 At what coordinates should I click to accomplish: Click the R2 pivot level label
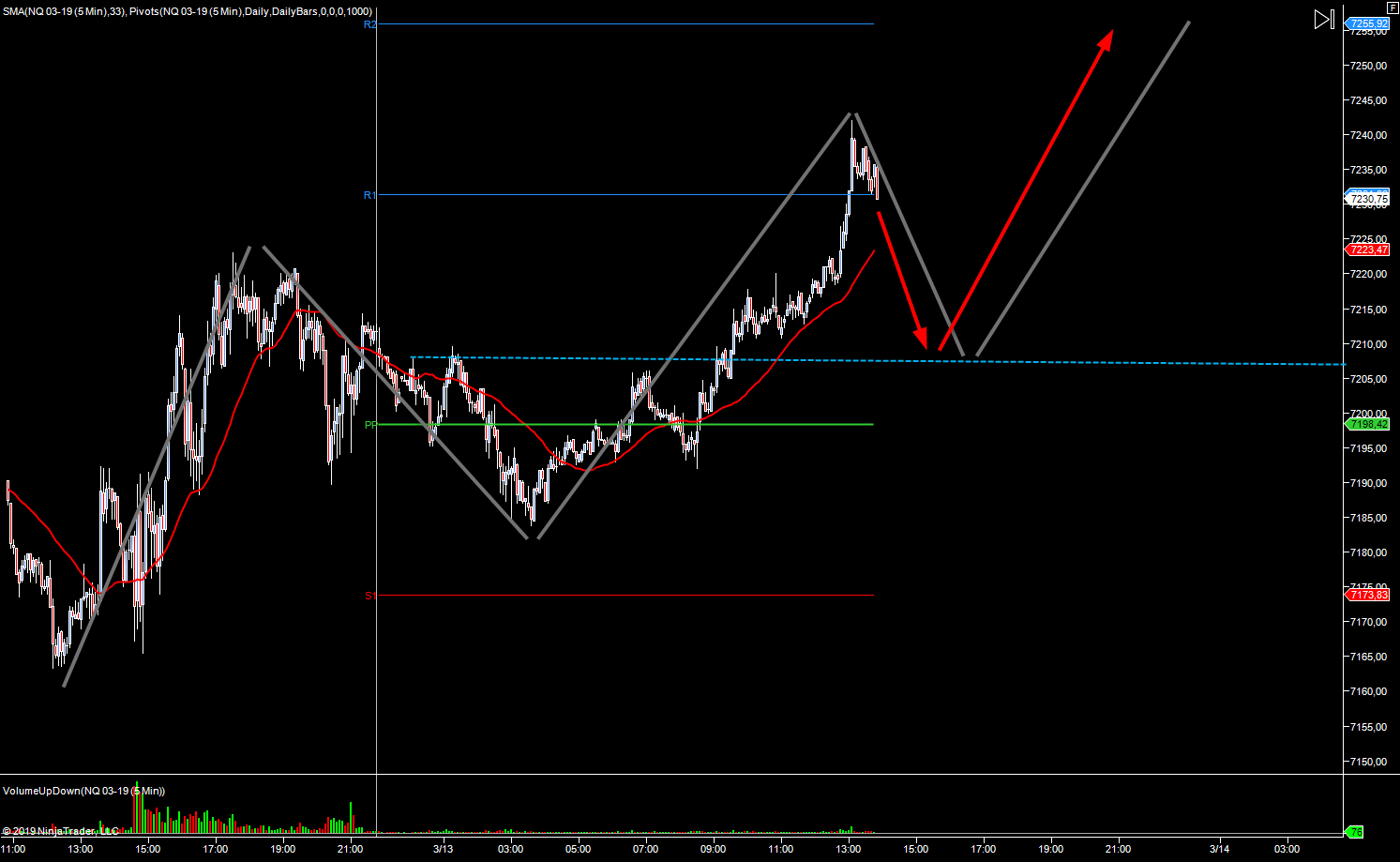click(369, 24)
